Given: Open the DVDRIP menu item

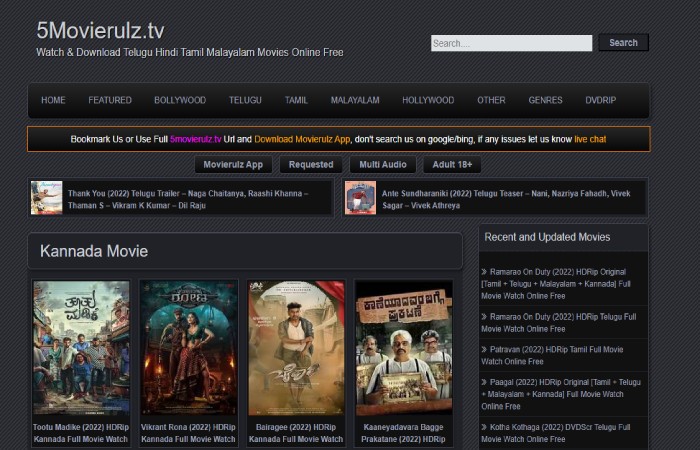Looking at the screenshot, I should tap(601, 100).
